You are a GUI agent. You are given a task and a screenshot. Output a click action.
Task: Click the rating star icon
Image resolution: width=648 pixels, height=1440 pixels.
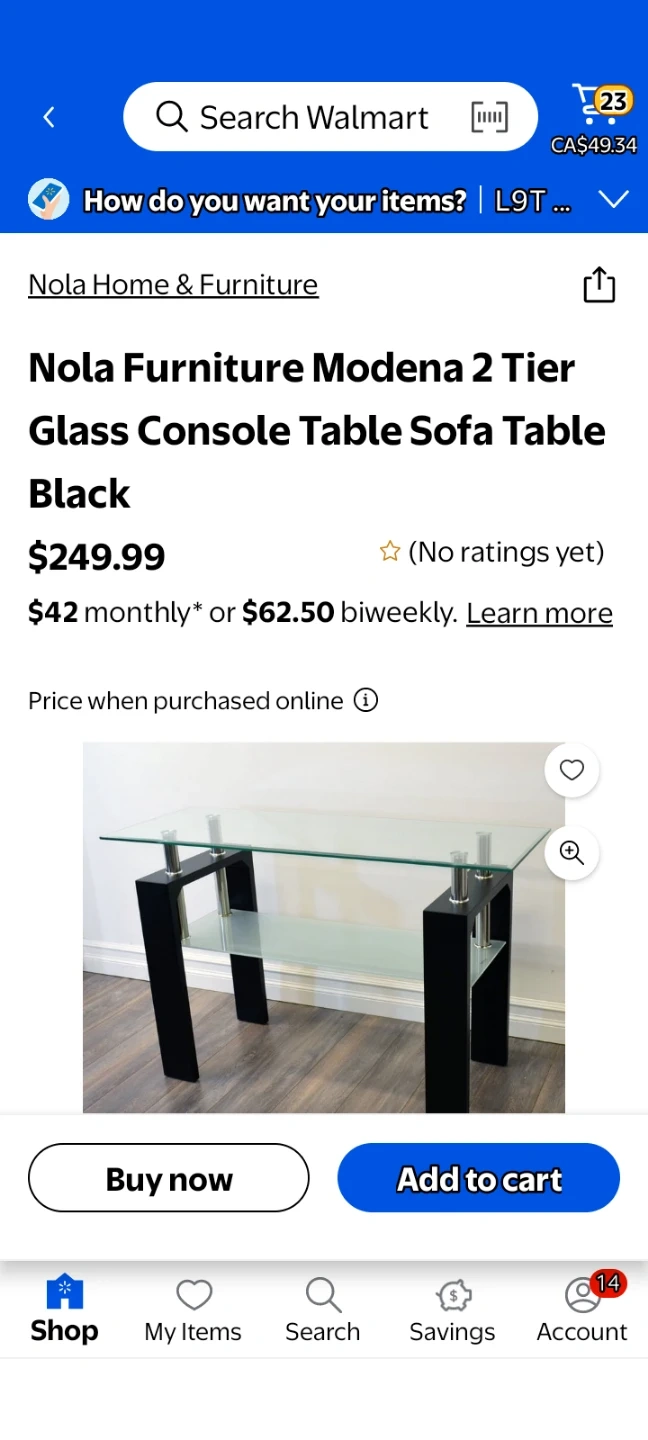(390, 552)
